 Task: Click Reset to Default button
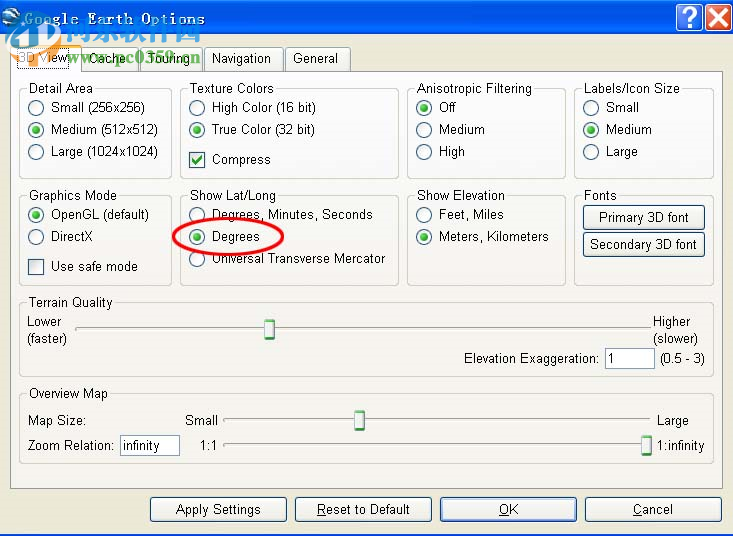click(x=363, y=509)
